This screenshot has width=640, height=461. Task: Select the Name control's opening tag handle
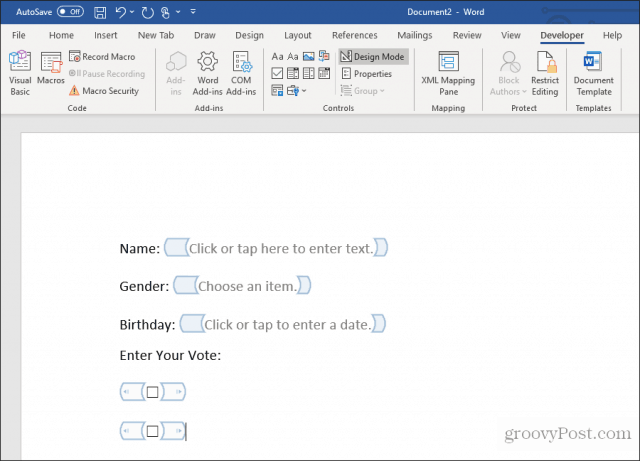[x=176, y=247]
